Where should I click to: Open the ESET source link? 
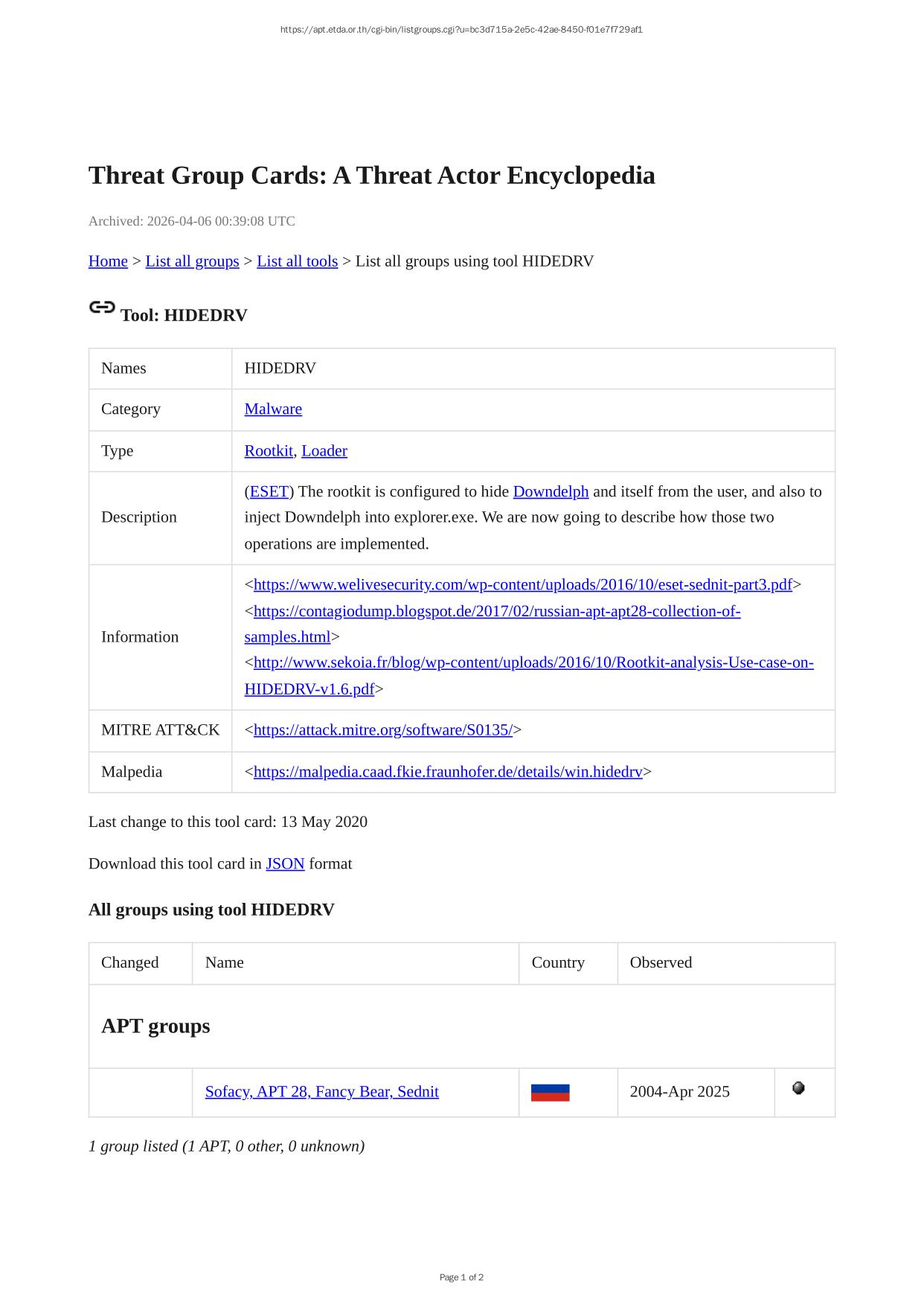click(x=269, y=492)
